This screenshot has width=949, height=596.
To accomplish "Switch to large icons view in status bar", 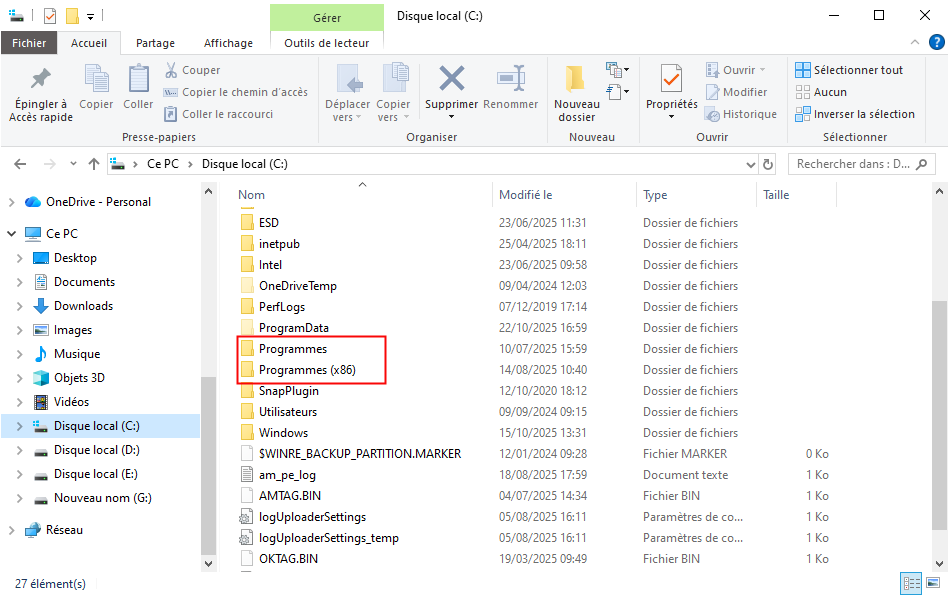I will (934, 583).
